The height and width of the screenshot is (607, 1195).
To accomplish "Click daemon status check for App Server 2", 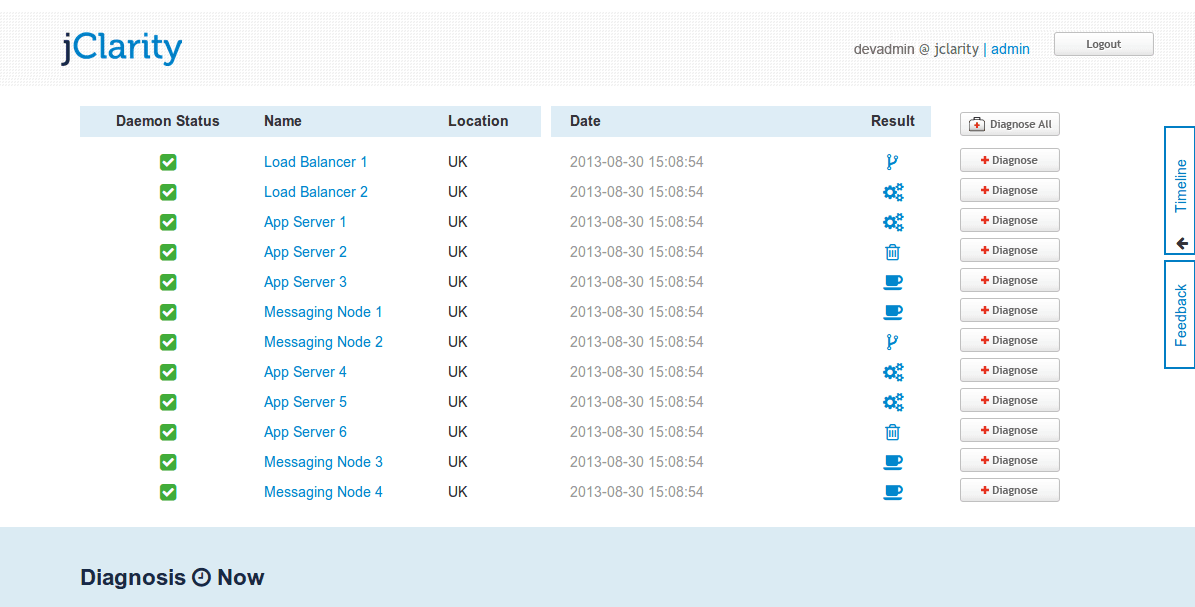I will coord(168,252).
